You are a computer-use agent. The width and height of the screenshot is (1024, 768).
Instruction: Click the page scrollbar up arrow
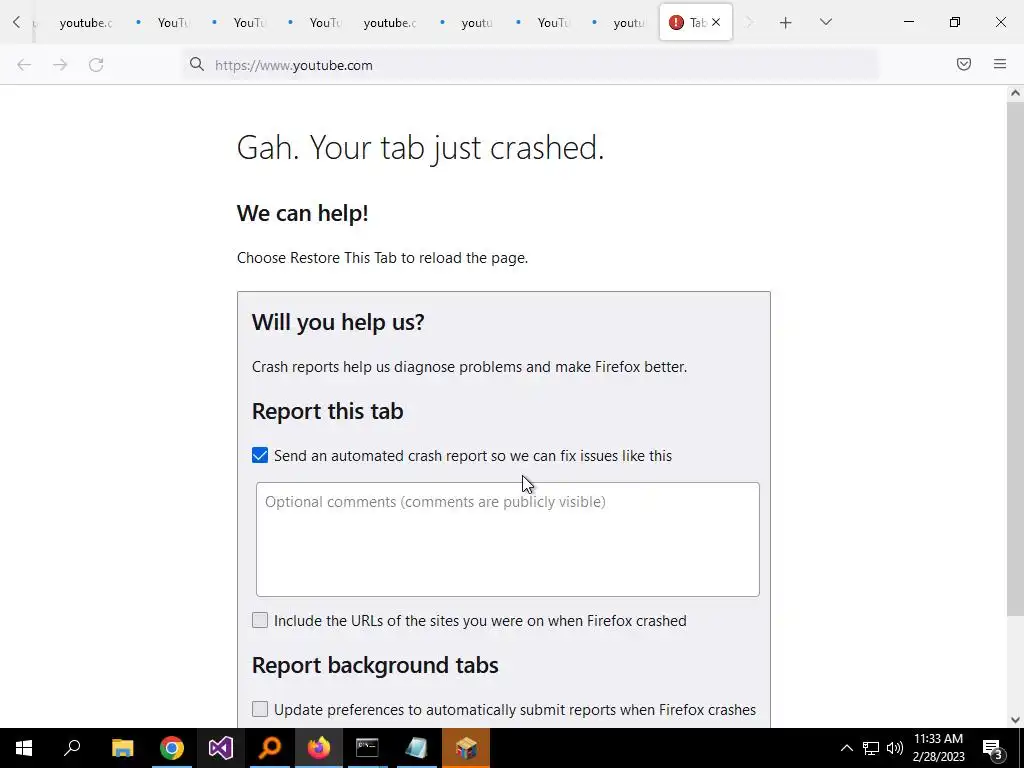click(1015, 93)
